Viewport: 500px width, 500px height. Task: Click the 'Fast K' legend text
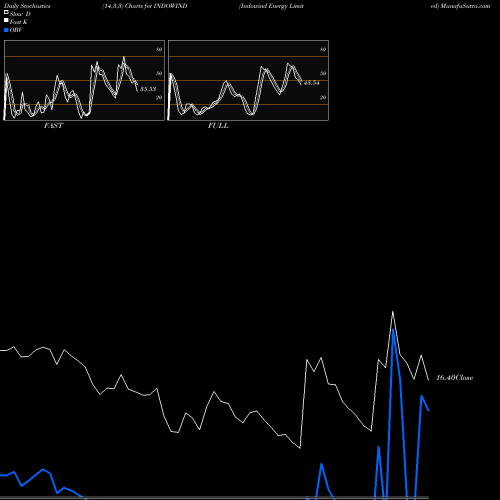(19, 22)
